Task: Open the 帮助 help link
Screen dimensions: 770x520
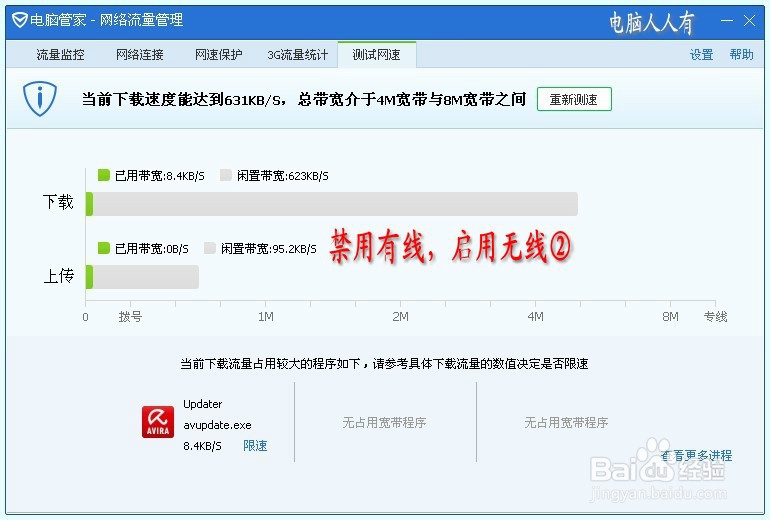Action: coord(742,55)
